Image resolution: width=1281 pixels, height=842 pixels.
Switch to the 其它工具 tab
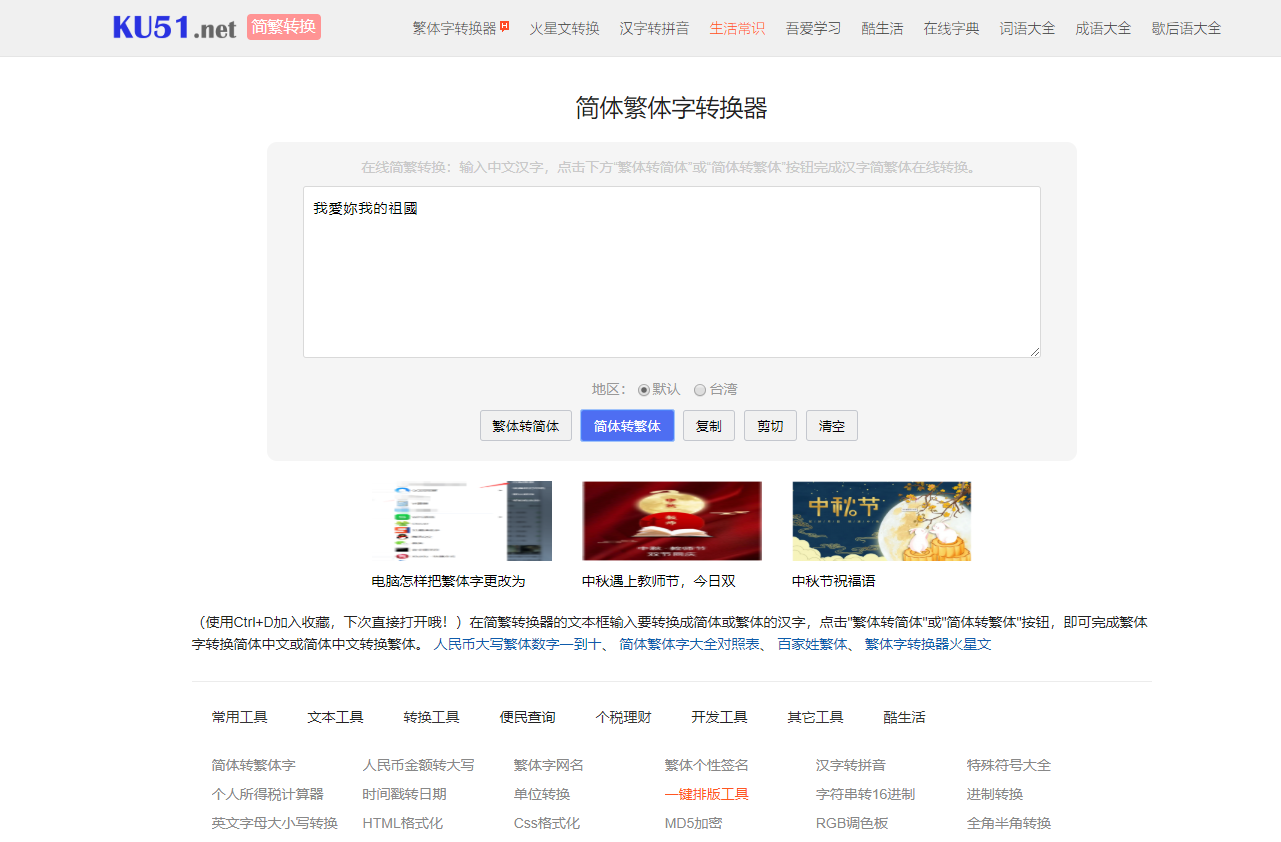click(x=816, y=717)
